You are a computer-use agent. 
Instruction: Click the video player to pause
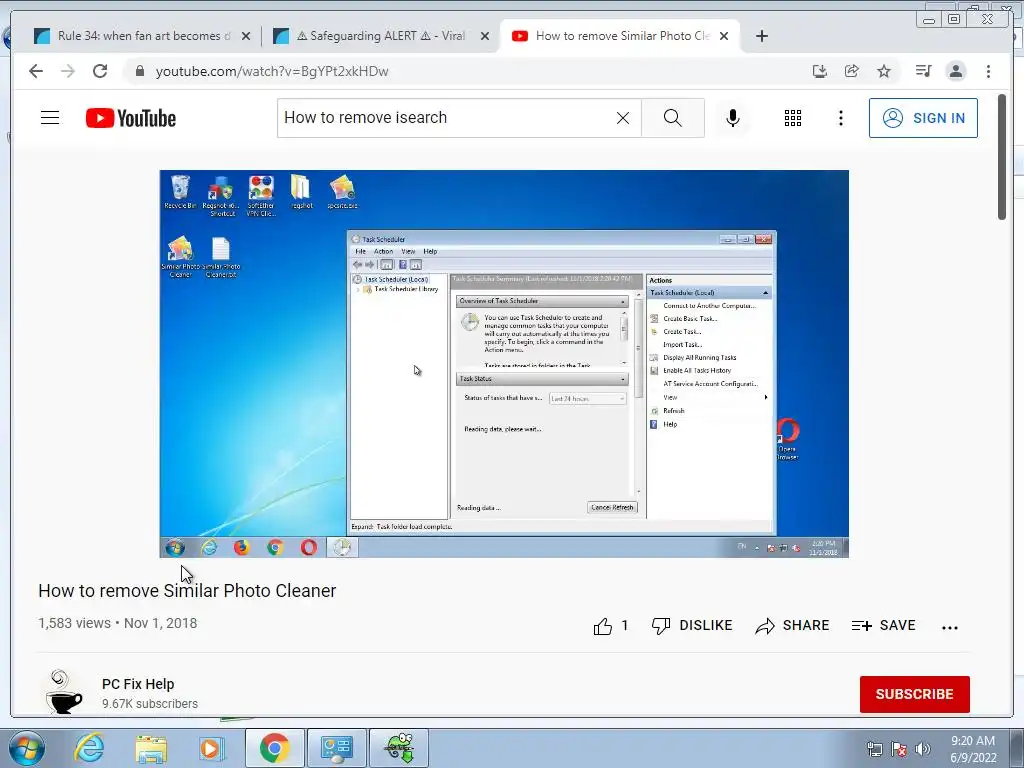[504, 364]
